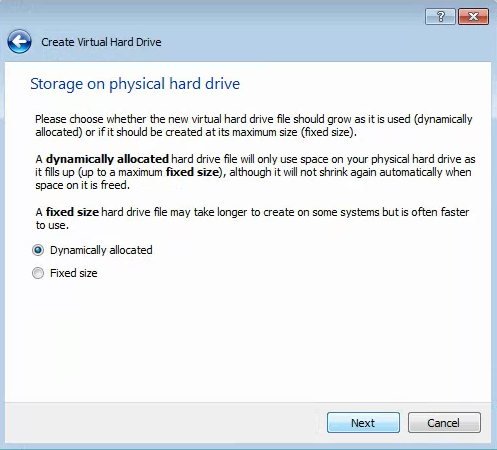Click the text 'space on it is freed.'
Screen dimensions: 497x450
point(82,185)
